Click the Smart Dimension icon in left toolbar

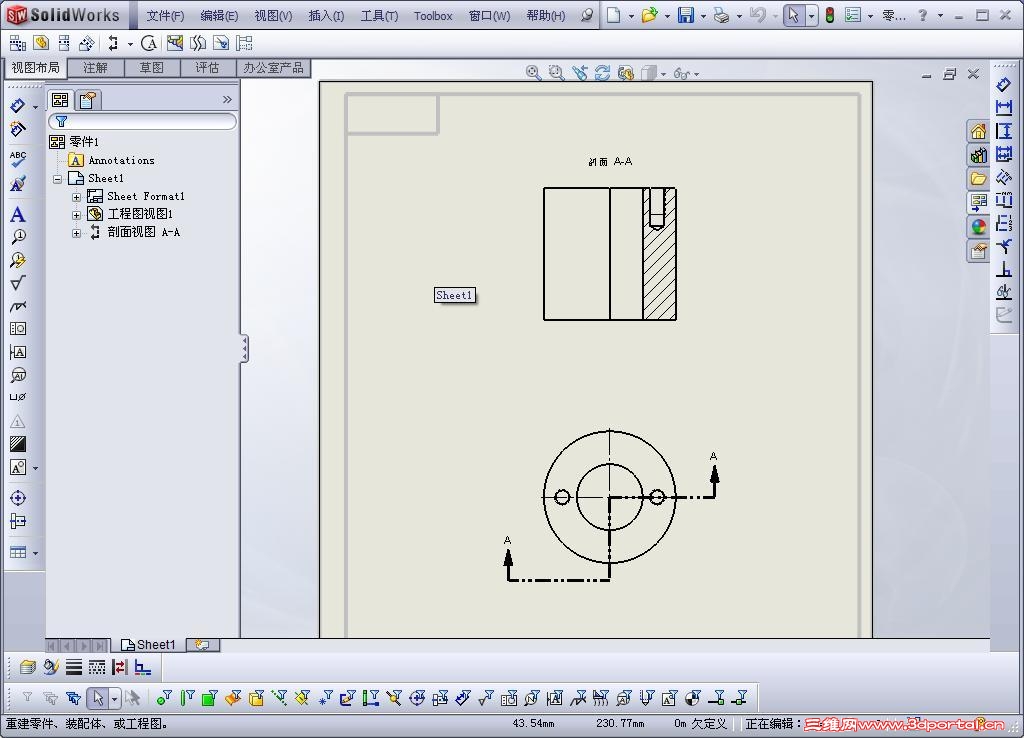18,106
